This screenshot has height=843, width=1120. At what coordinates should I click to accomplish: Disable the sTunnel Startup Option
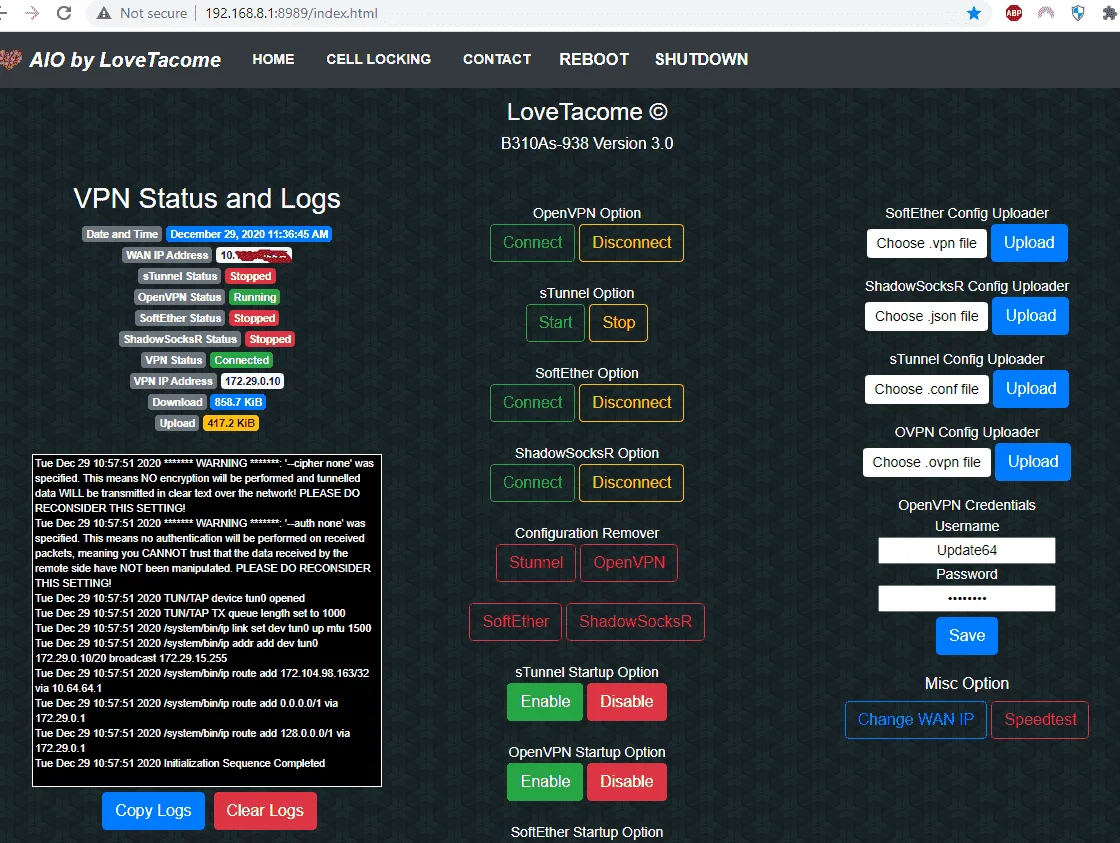pos(626,702)
